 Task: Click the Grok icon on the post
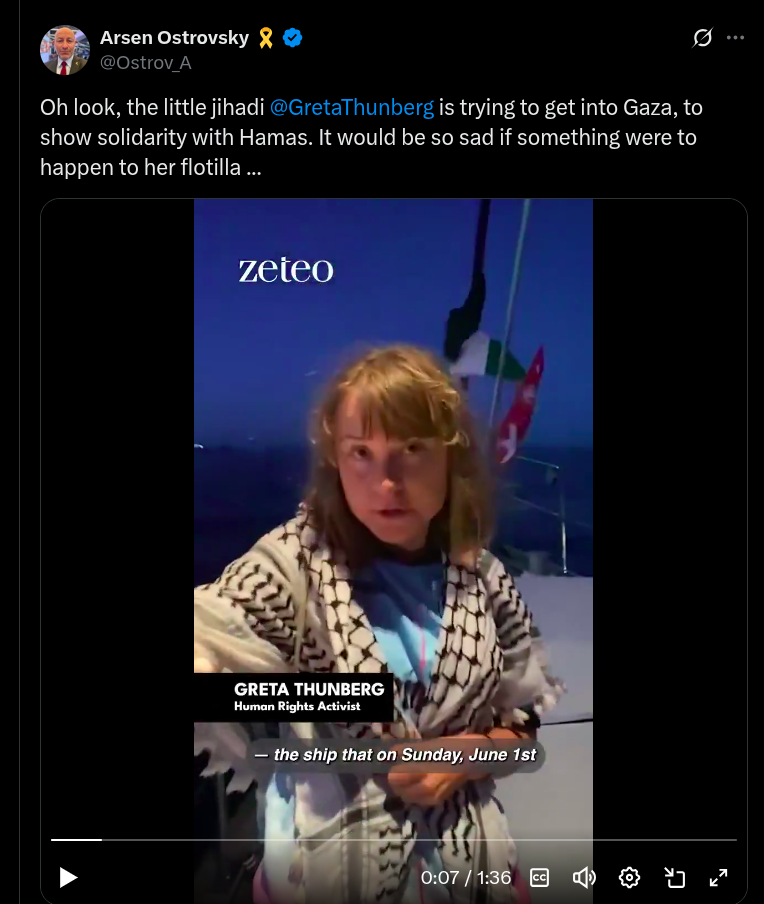tap(702, 37)
